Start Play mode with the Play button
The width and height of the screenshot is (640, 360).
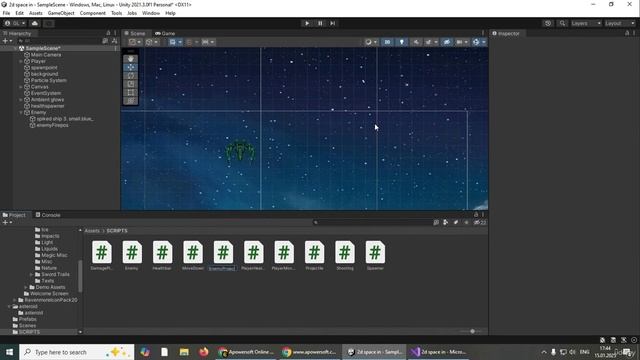[x=307, y=23]
